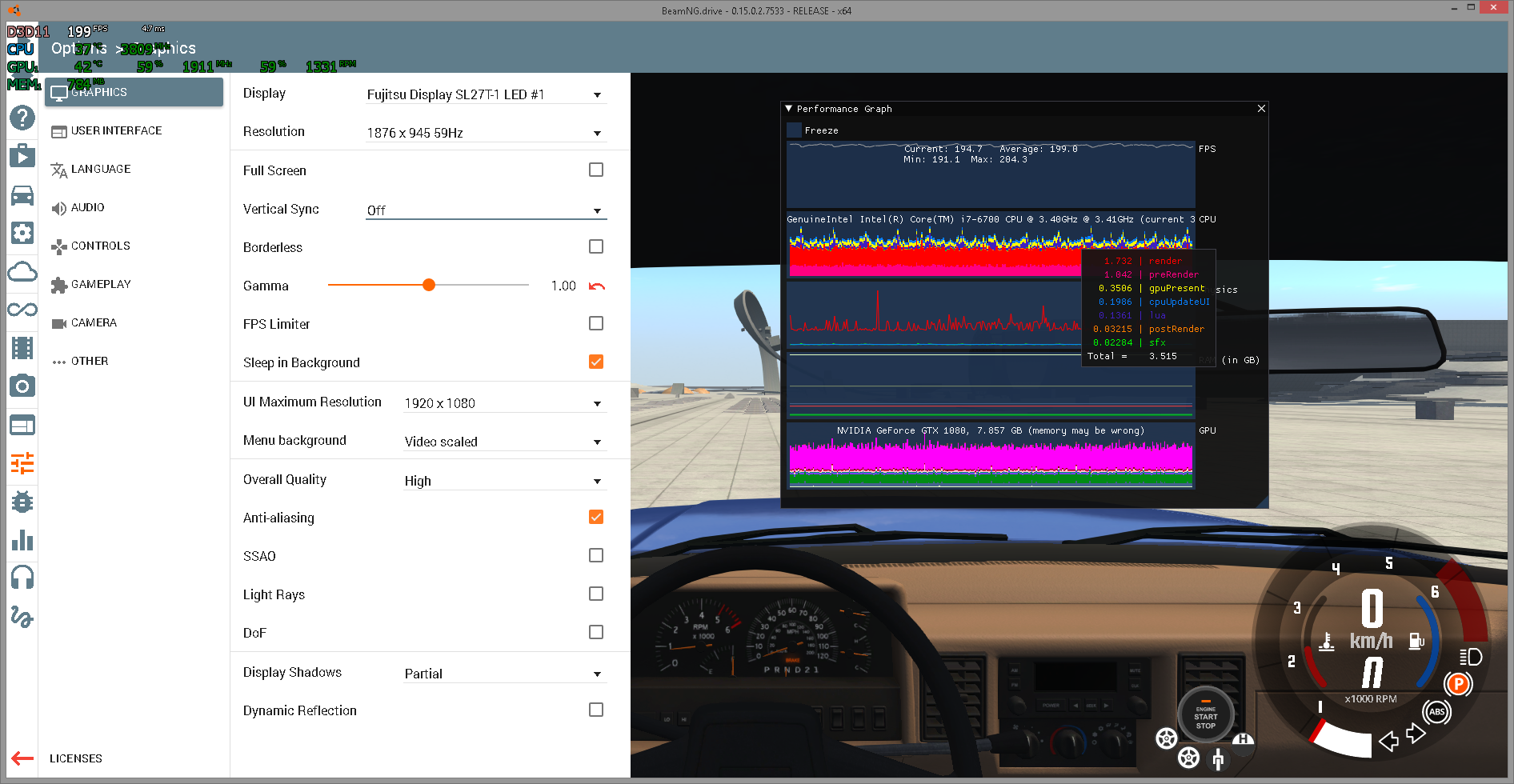Image resolution: width=1514 pixels, height=784 pixels.
Task: Enable the Full Screen checkbox
Action: pos(596,170)
